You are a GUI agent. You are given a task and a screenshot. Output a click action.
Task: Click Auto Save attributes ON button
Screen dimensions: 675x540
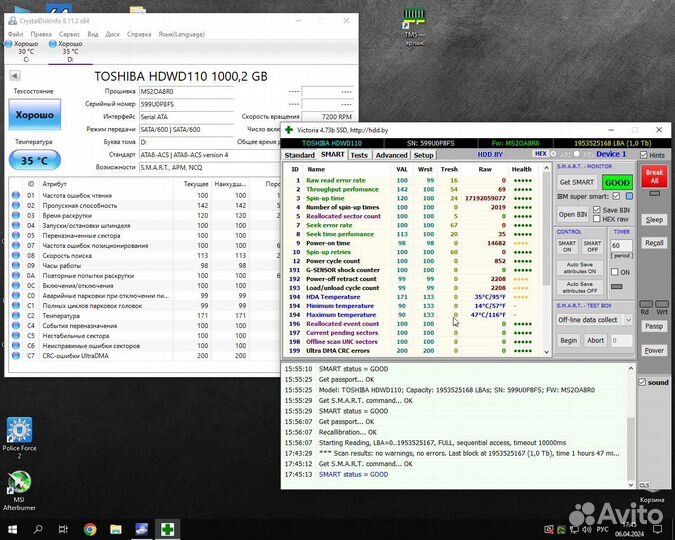pyautogui.click(x=579, y=268)
